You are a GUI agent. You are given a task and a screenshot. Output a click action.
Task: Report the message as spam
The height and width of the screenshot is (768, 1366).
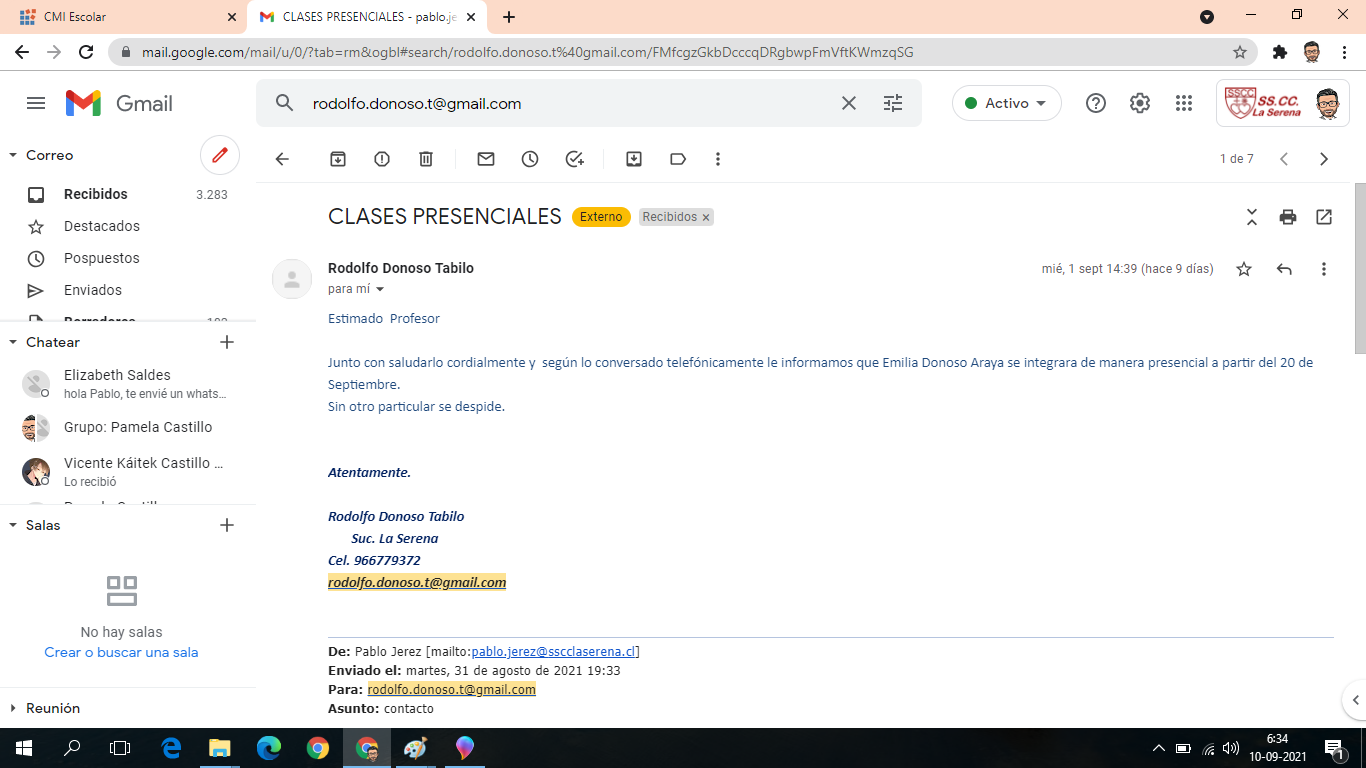tap(382, 159)
